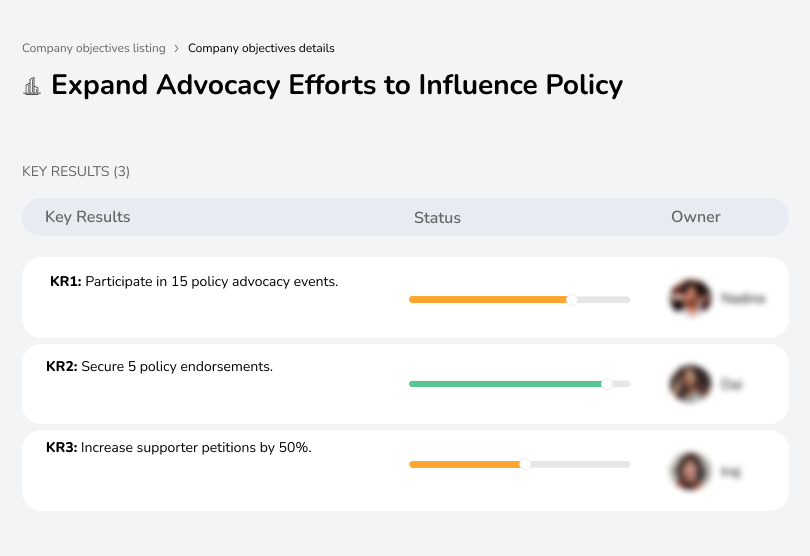The width and height of the screenshot is (810, 556).
Task: Click the building icon beside the objective title
Action: point(32,86)
